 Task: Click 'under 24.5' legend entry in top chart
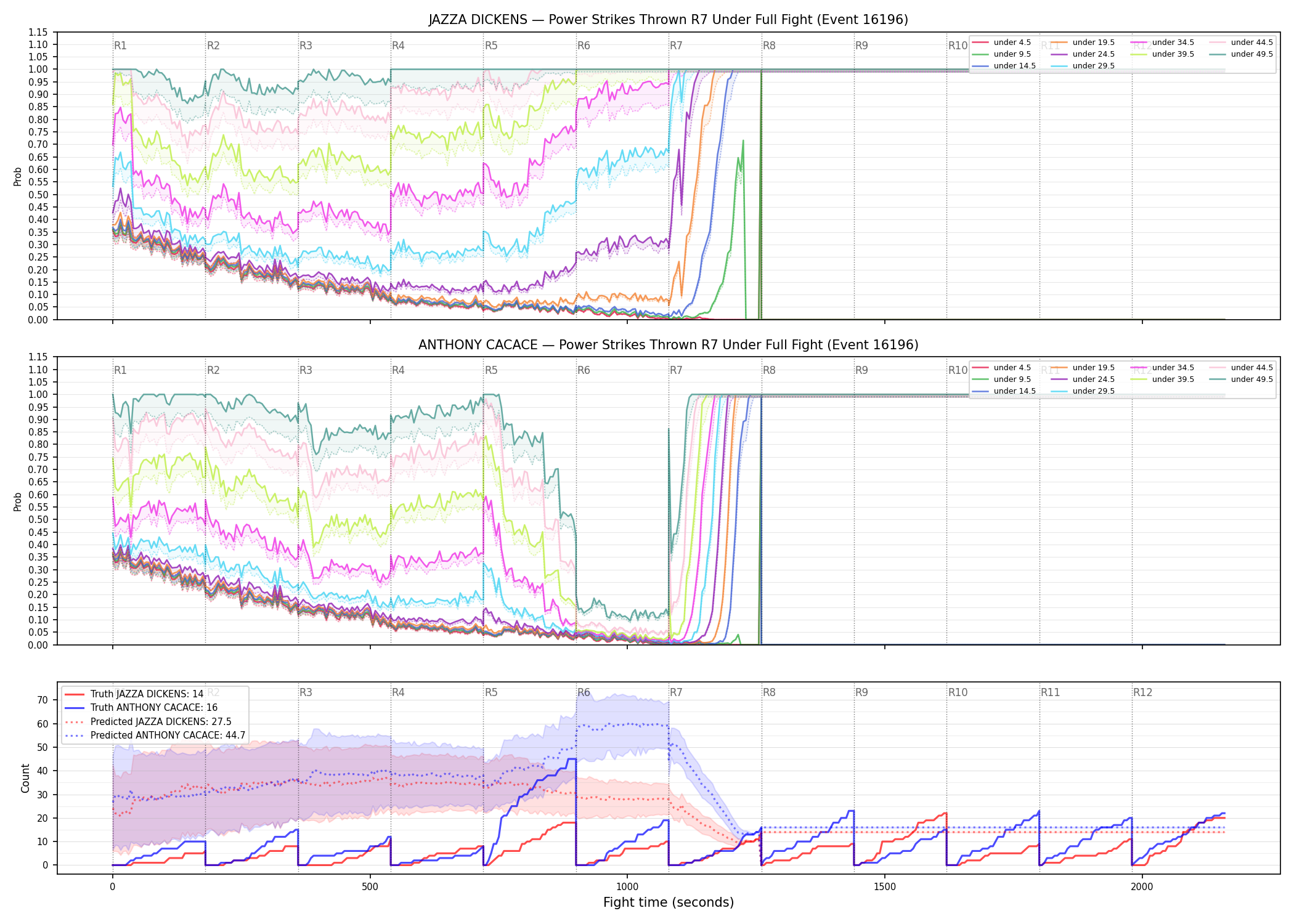(x=1083, y=54)
